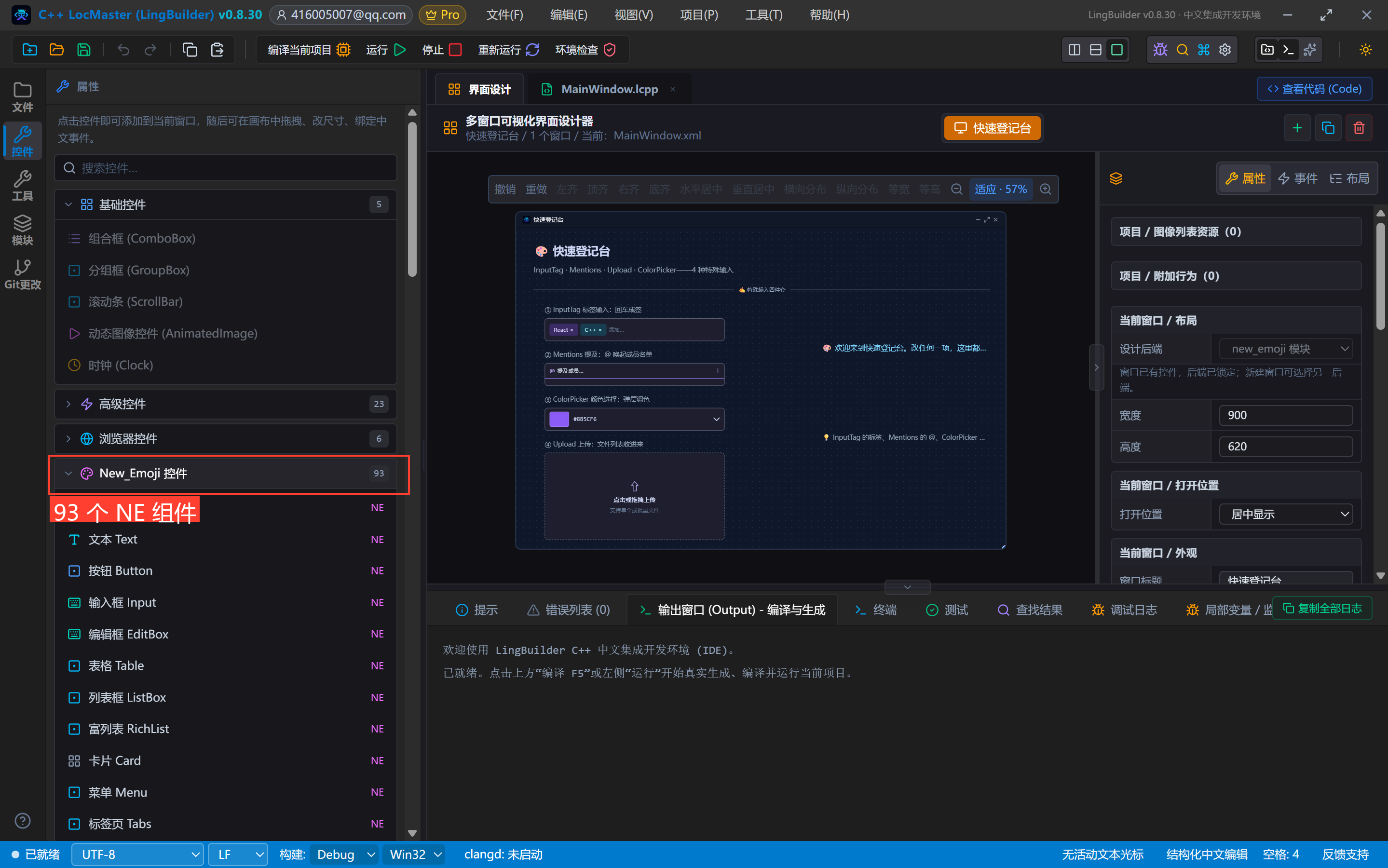The image size is (1388, 868).
Task: Expand the 高级控件 category
Action: (x=226, y=404)
